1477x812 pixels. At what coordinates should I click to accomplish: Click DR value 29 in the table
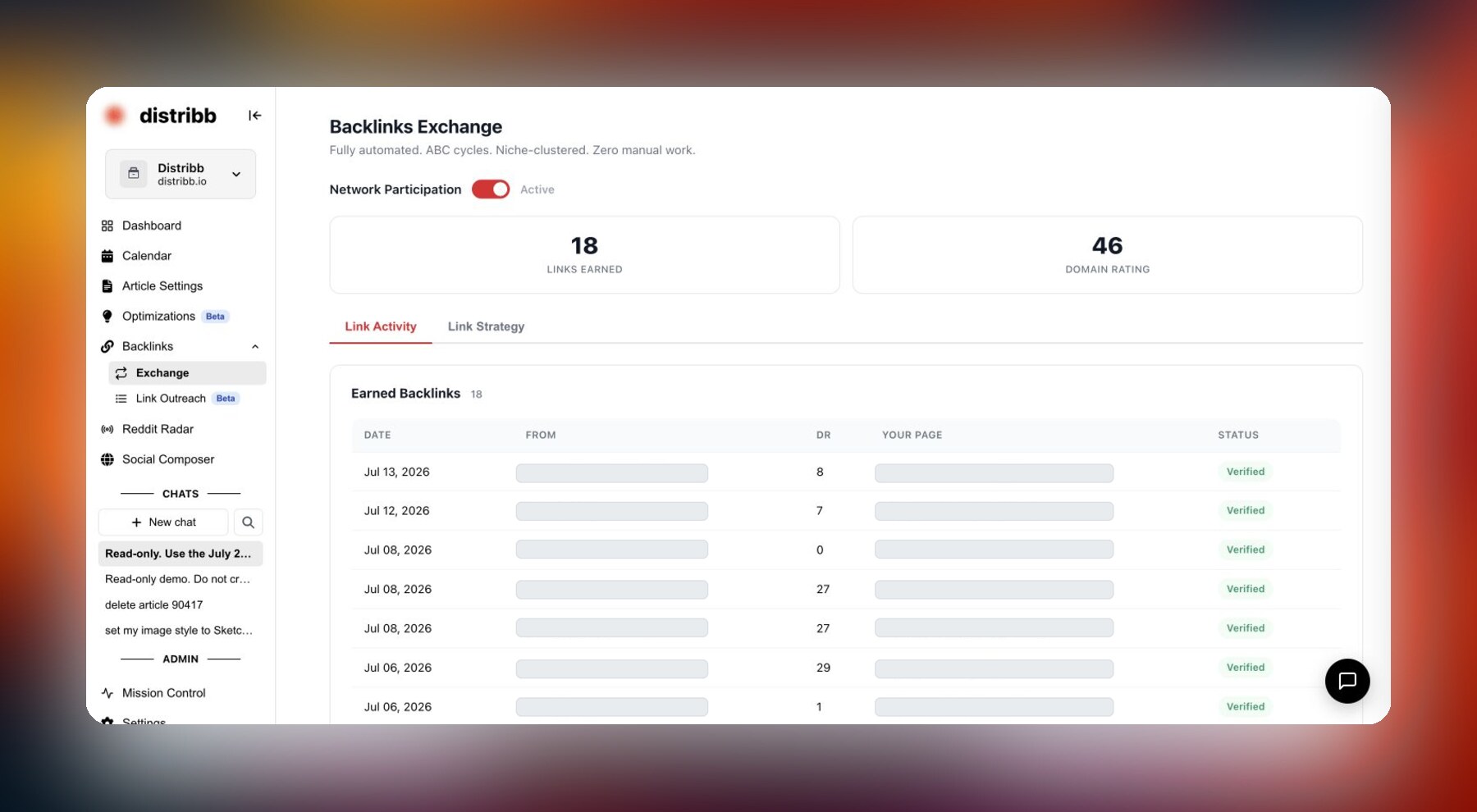pos(823,668)
